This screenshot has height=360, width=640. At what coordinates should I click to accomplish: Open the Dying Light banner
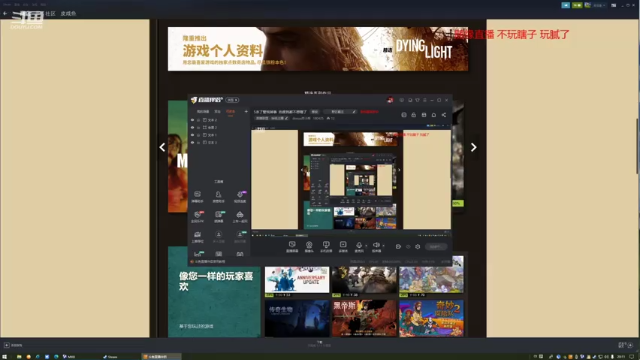coord(318,49)
